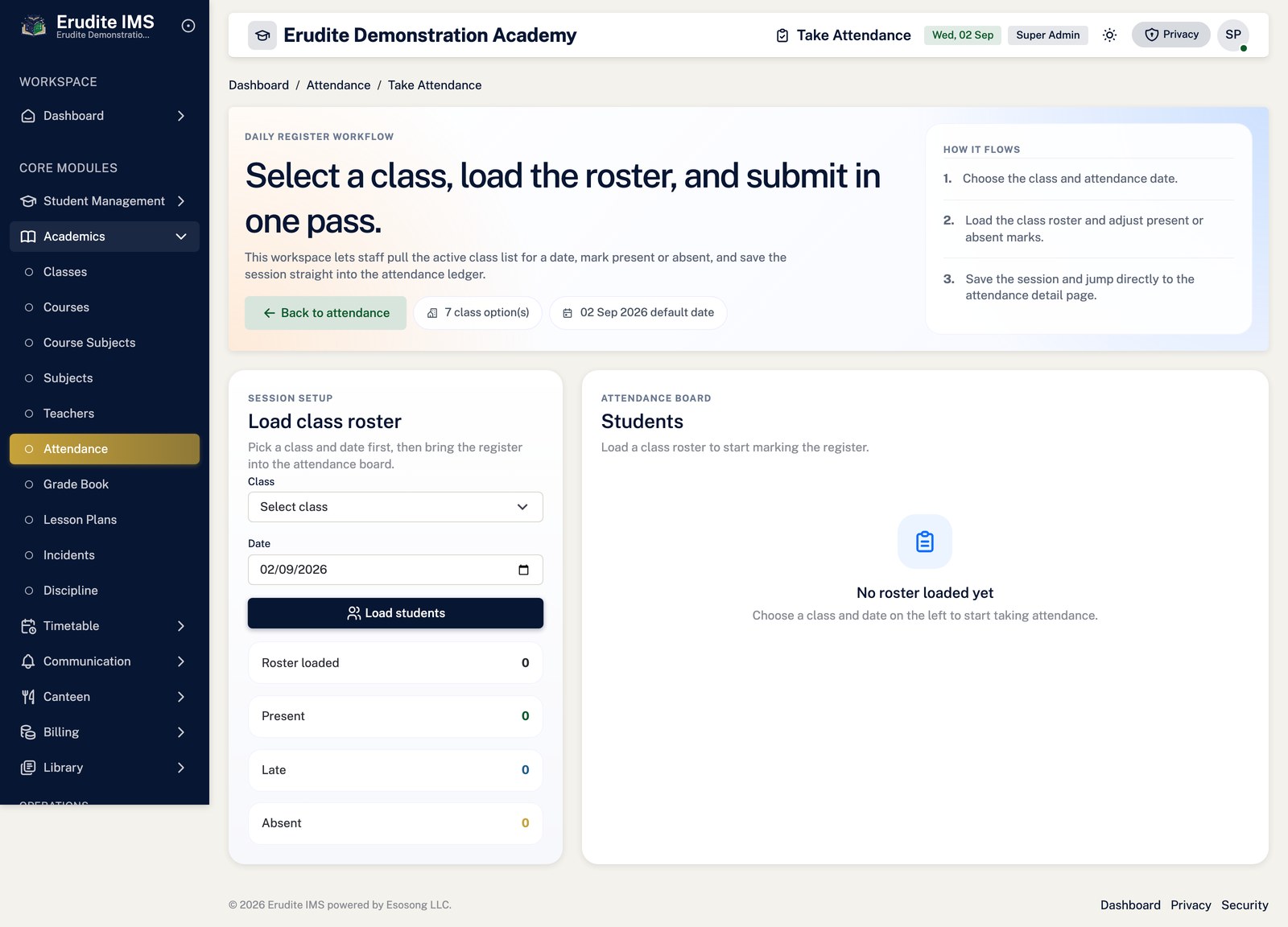Open the Grade Book submenu item
This screenshot has width=1288, height=927.
click(x=105, y=484)
